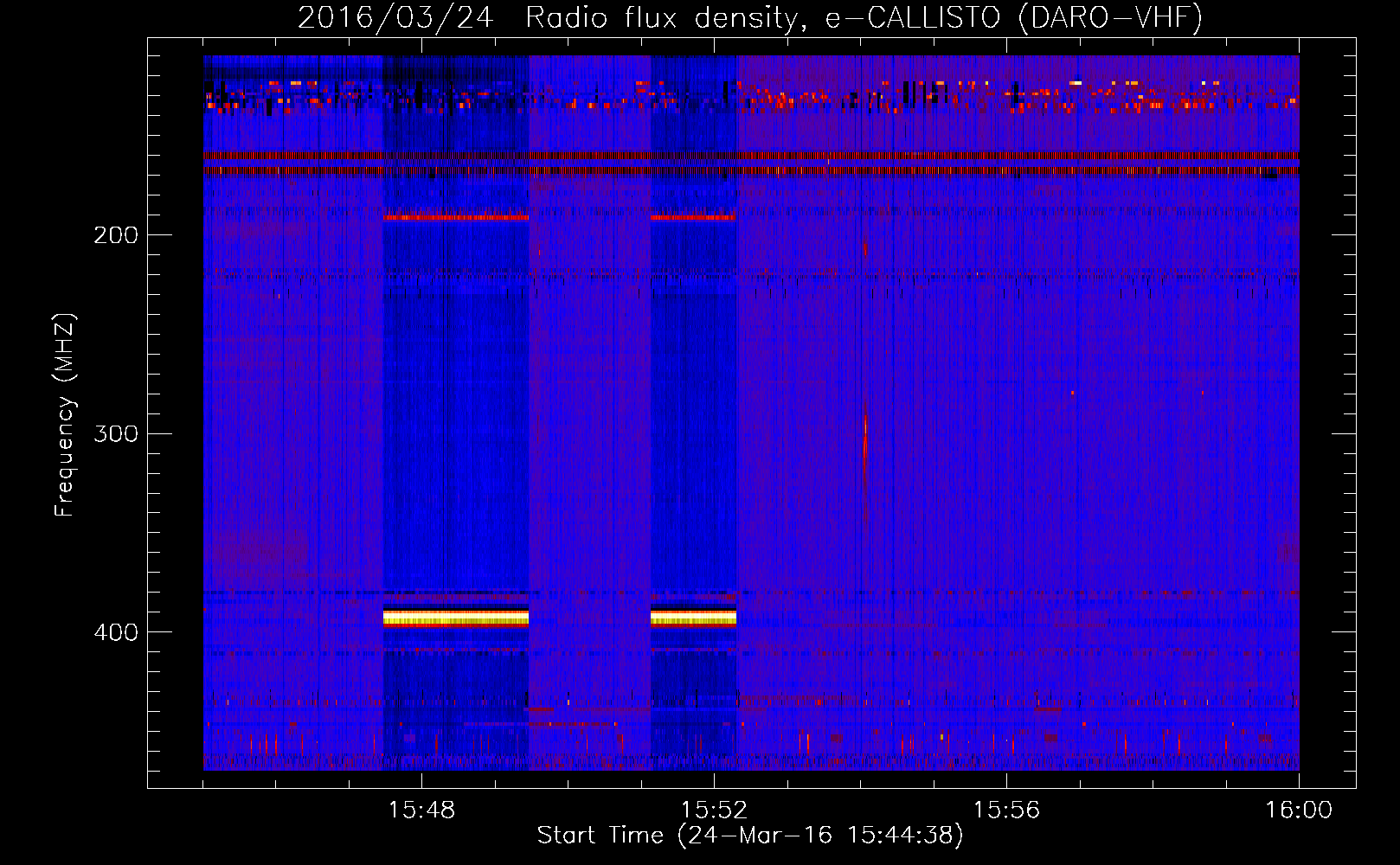Click the 16:00 time tick label
1400x865 pixels.
1299,811
